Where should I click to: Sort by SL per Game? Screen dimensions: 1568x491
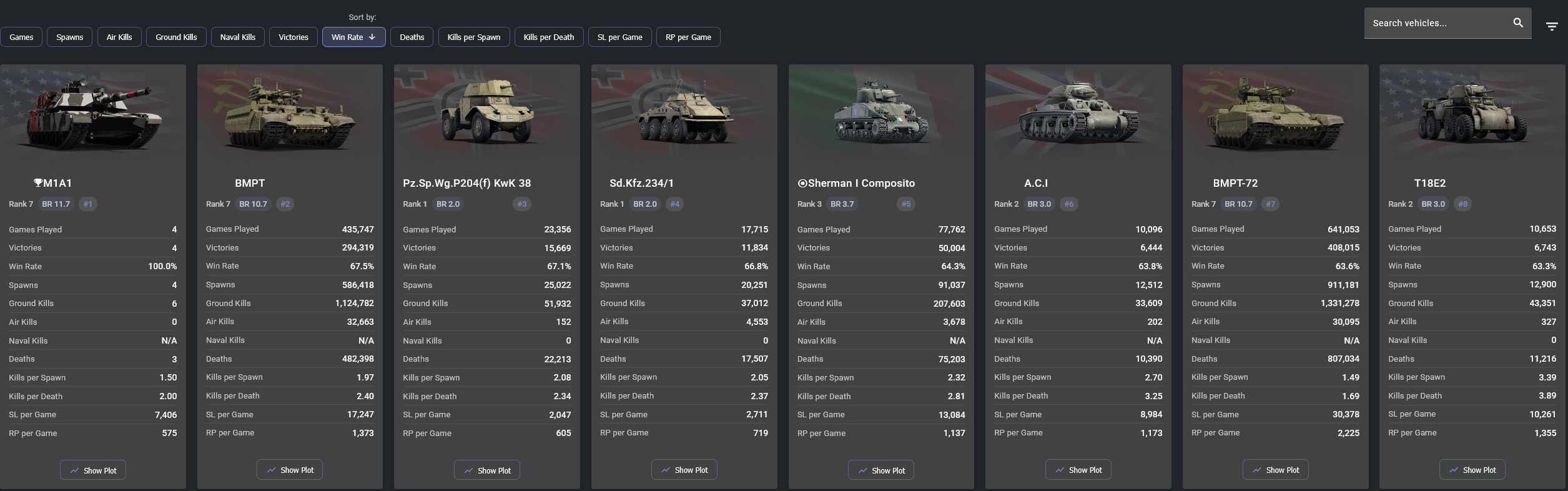click(619, 37)
